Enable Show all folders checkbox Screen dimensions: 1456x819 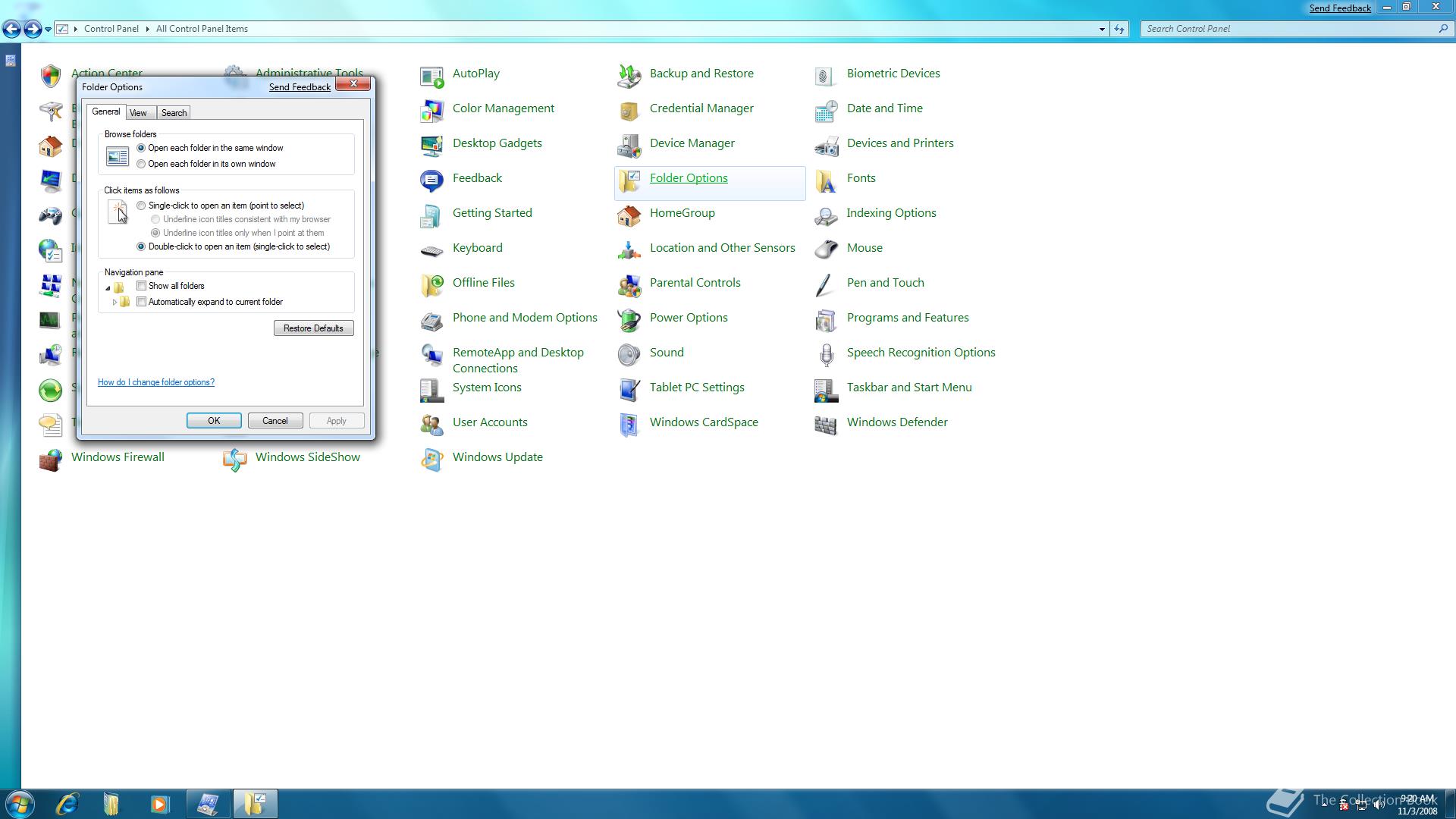(141, 286)
